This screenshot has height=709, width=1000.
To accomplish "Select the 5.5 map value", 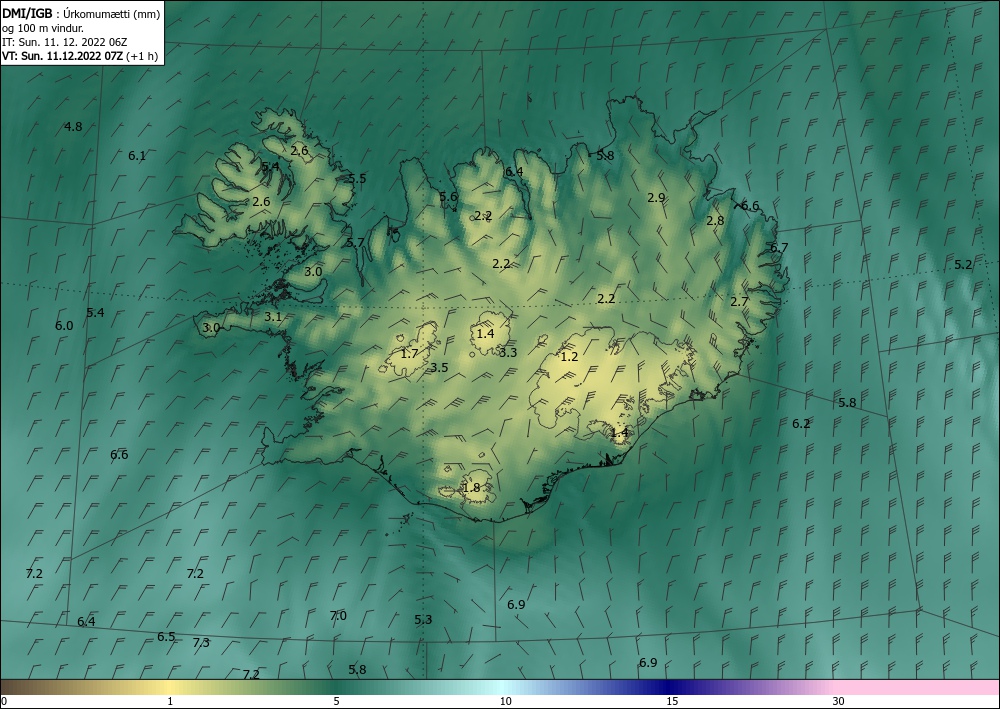I will [x=357, y=179].
